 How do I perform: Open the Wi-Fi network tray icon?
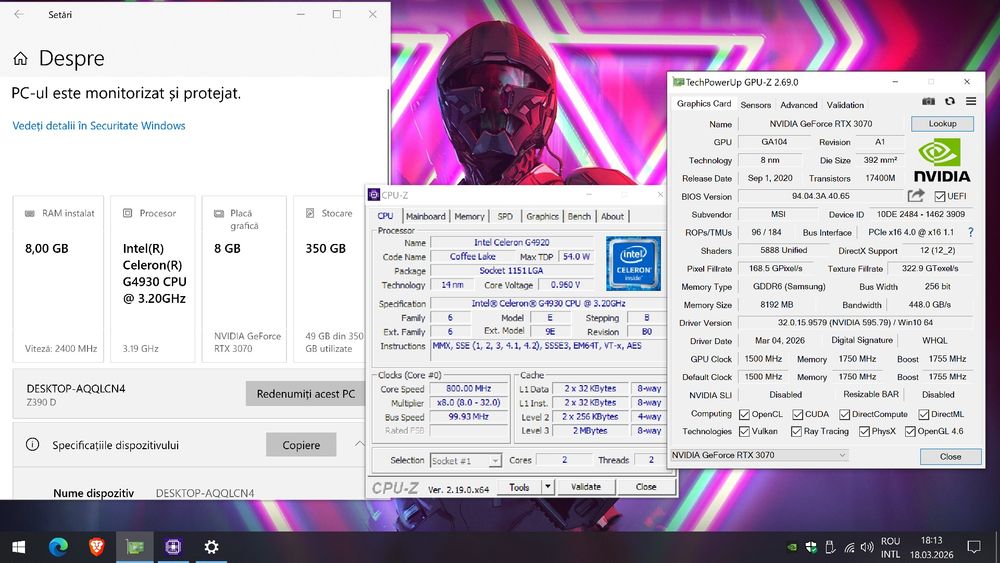(849, 547)
